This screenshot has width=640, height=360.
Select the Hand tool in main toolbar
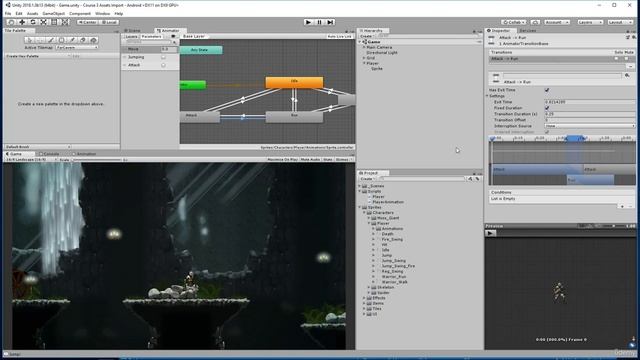tap(11, 22)
